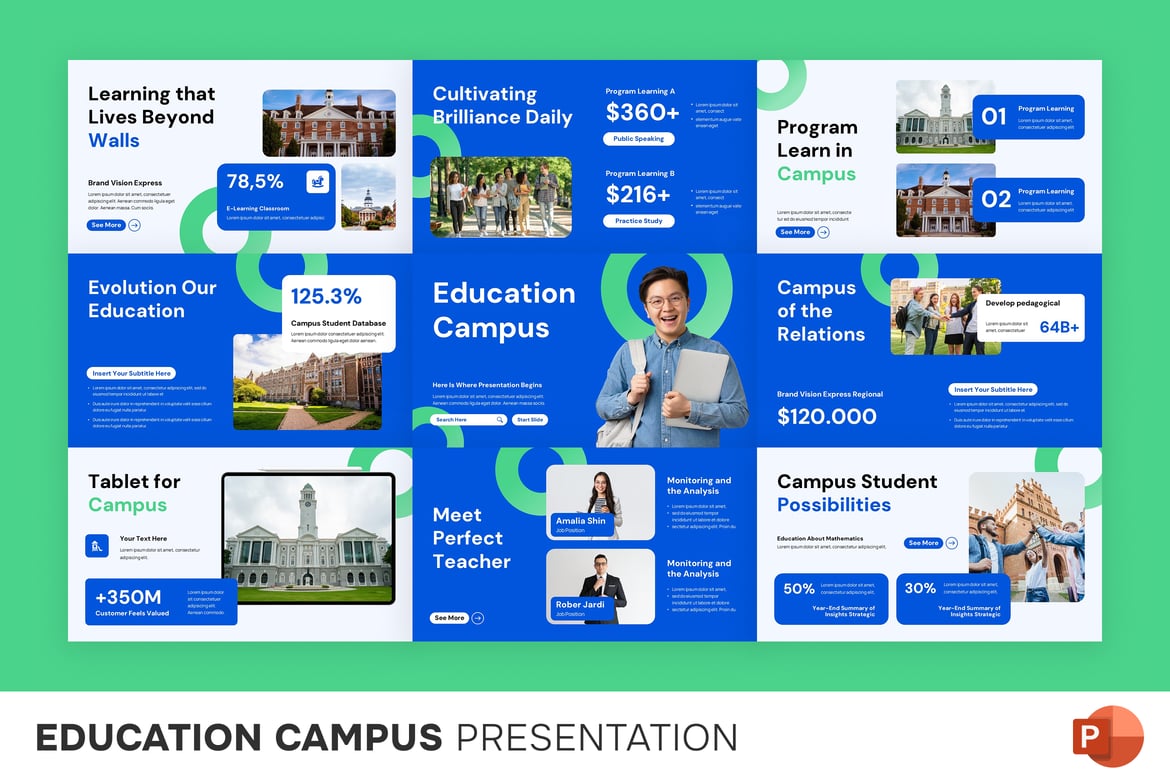The height and width of the screenshot is (780, 1170).
Task: Click the Education About Mathematics label
Action: click(x=819, y=538)
